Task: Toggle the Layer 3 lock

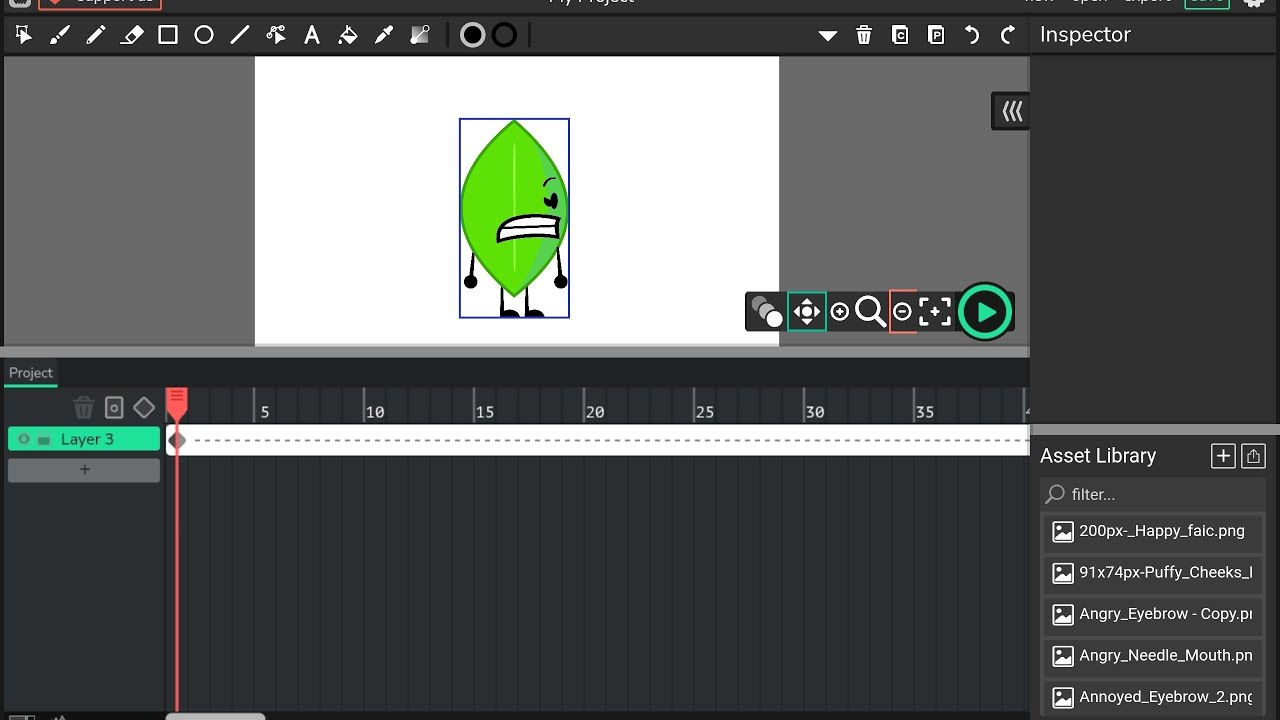Action: click(x=44, y=440)
